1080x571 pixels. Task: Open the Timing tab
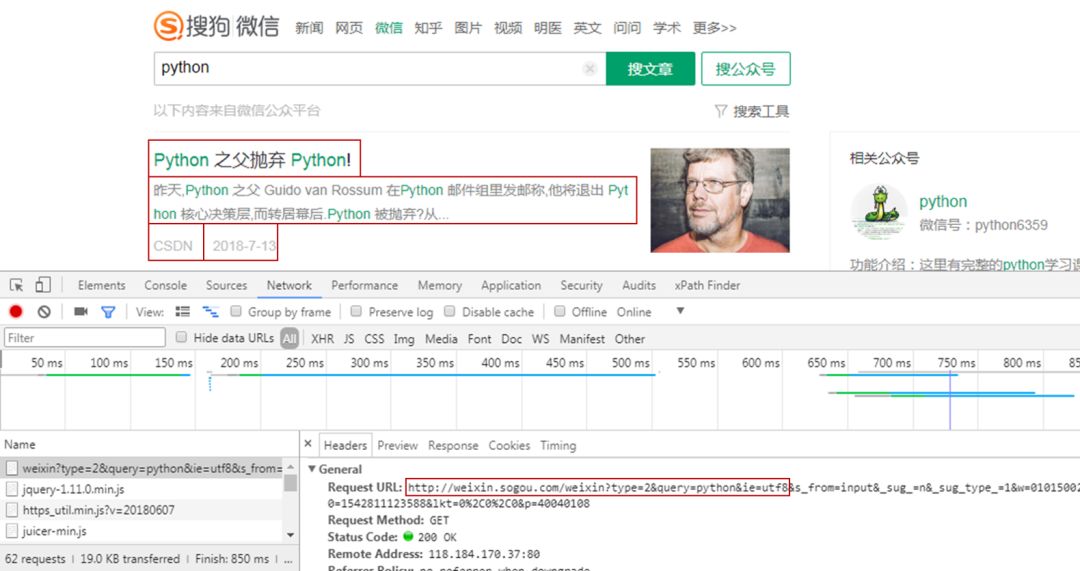[558, 446]
